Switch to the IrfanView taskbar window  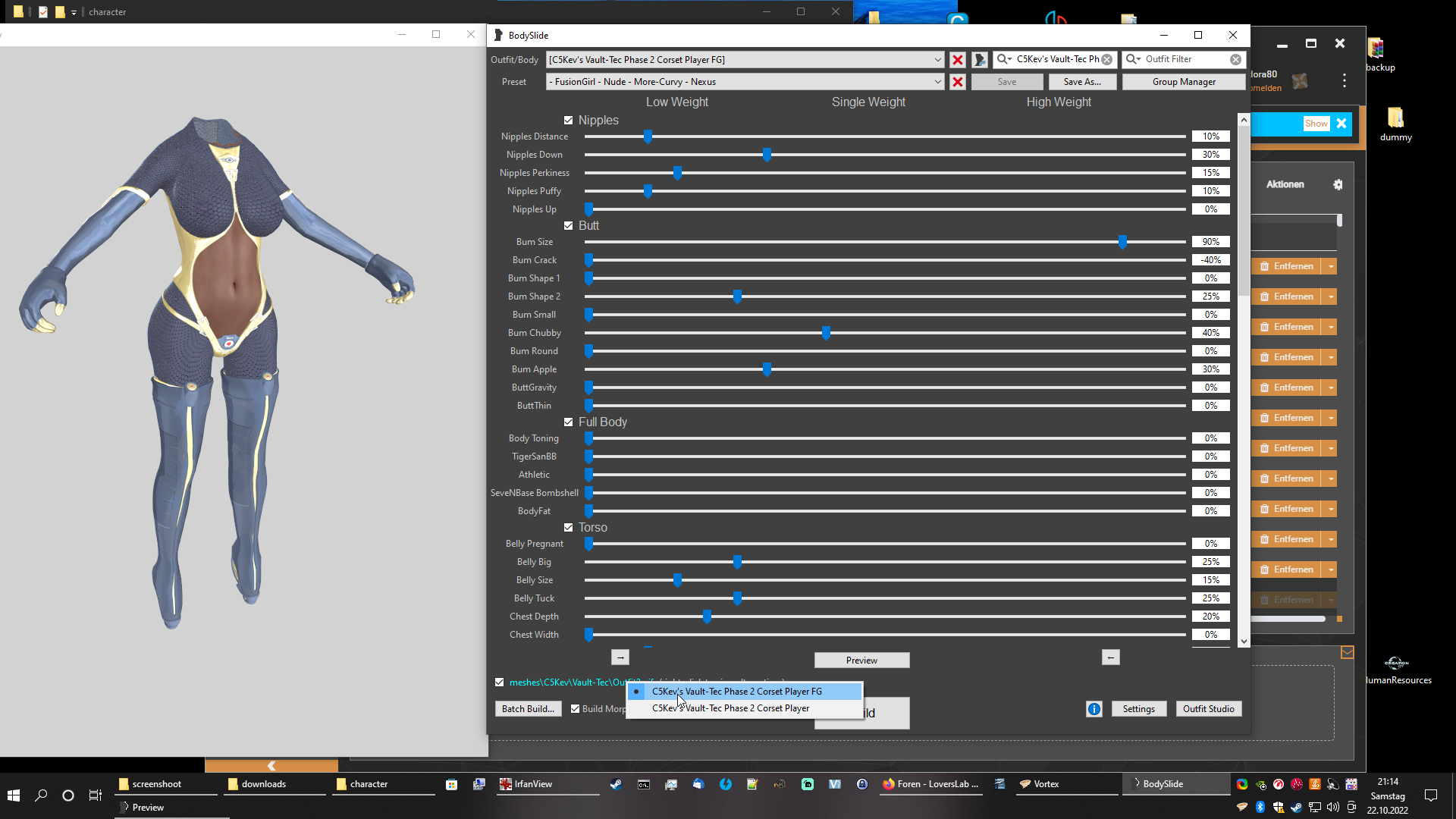click(x=548, y=784)
